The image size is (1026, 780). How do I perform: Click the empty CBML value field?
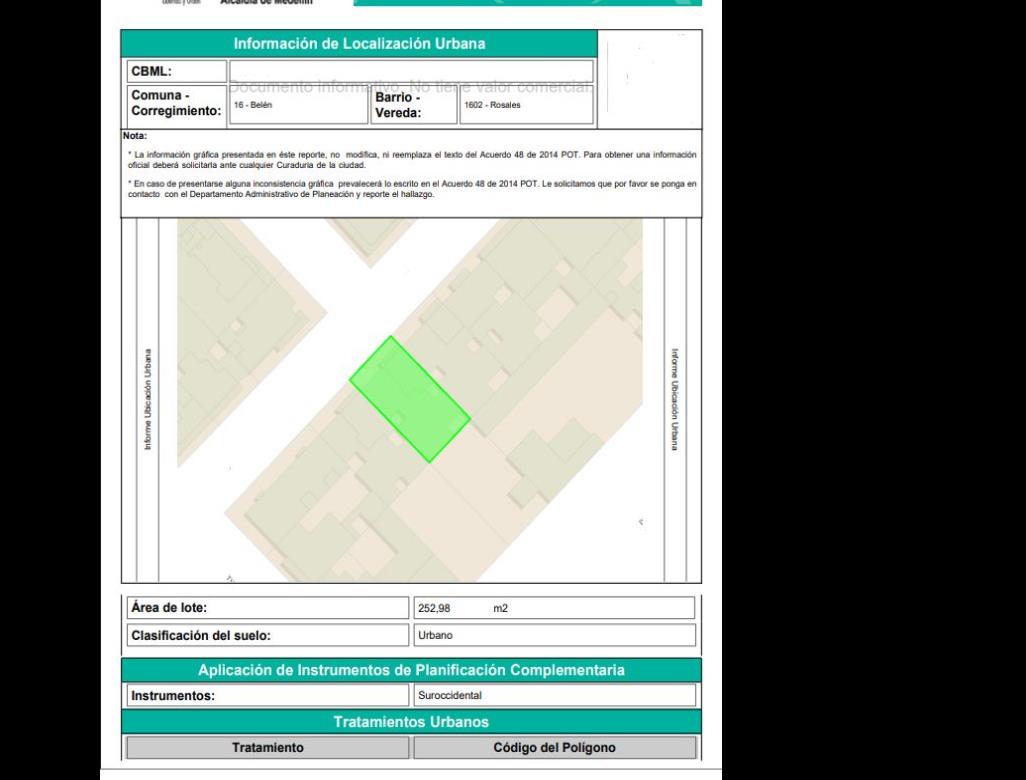coord(412,71)
